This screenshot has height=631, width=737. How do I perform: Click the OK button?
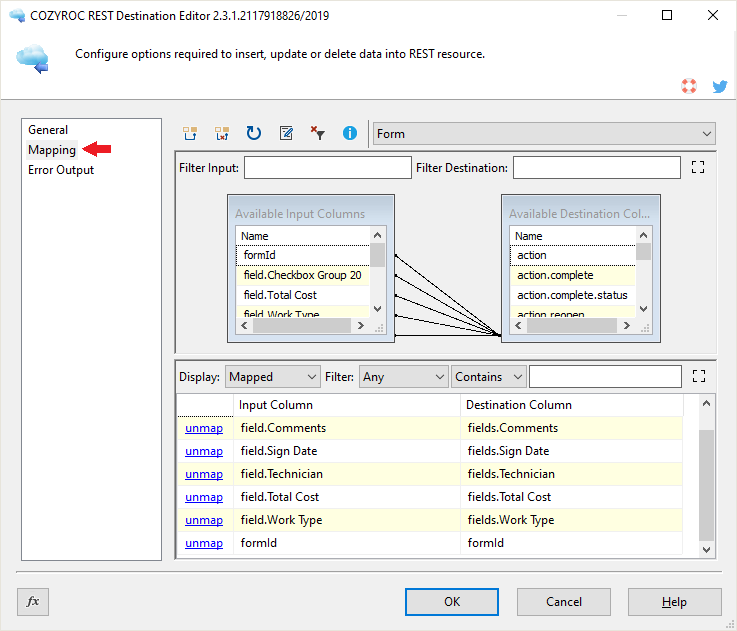click(452, 601)
